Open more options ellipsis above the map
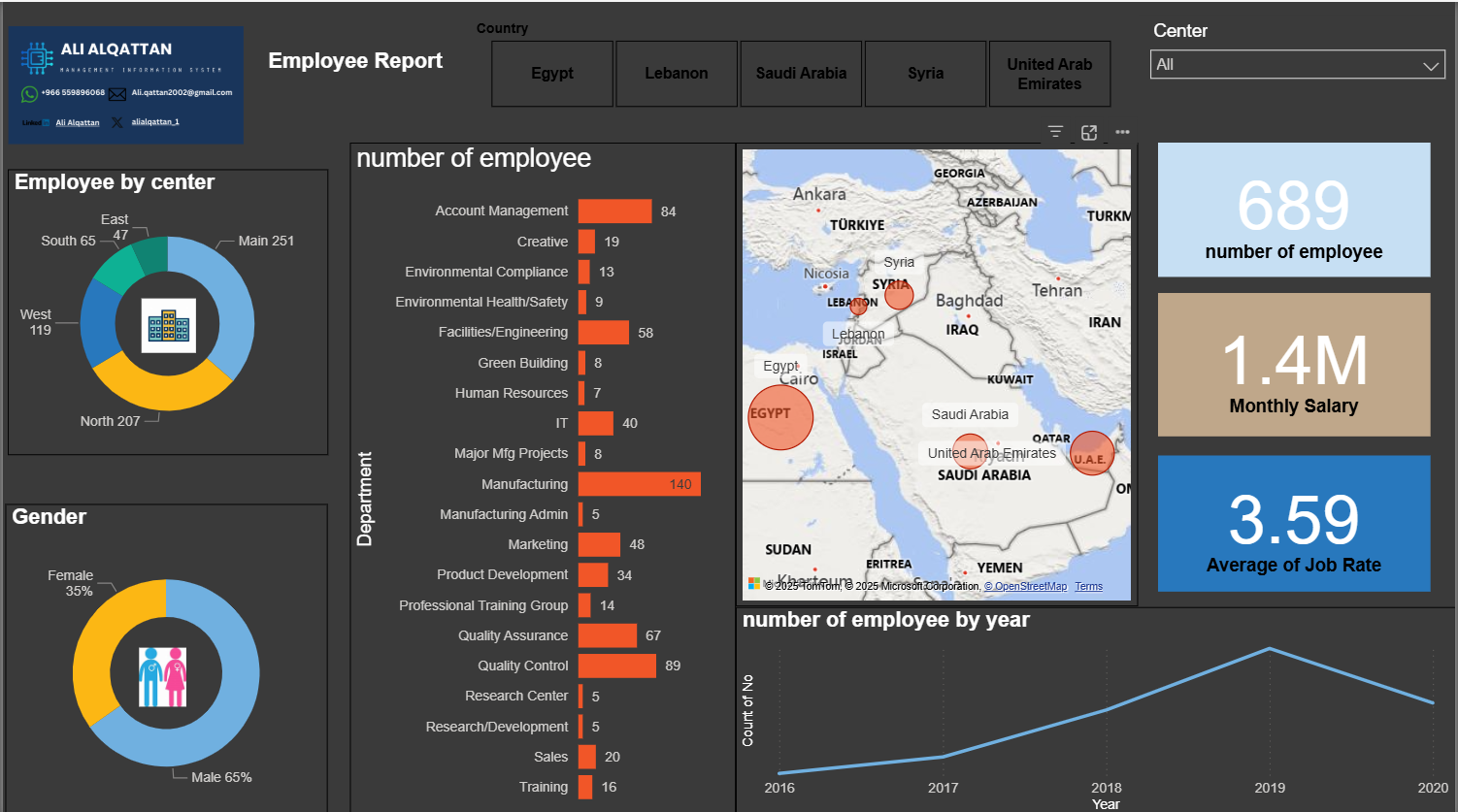Viewport: 1458px width, 812px height. tap(1122, 132)
